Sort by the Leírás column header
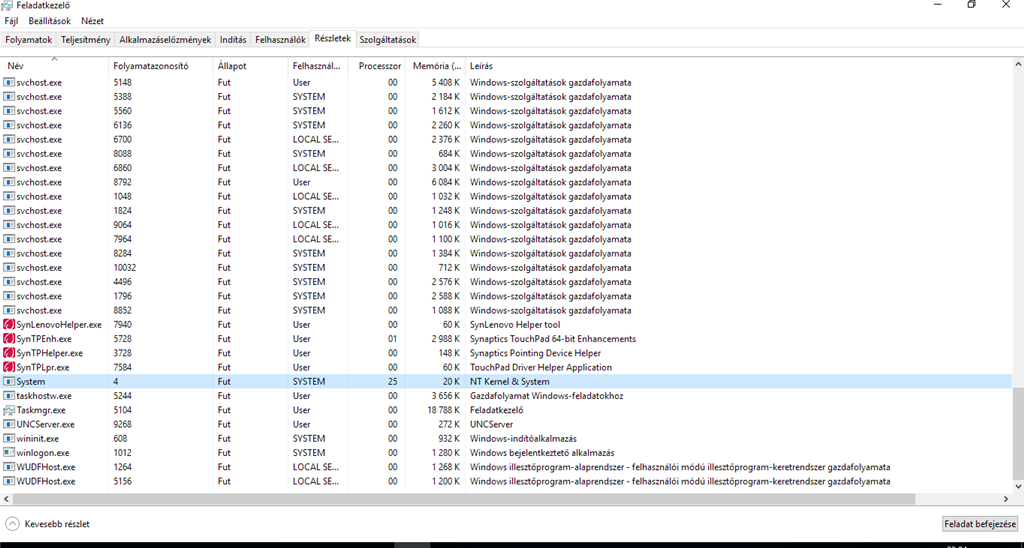The height and width of the screenshot is (548, 1024). click(x=738, y=66)
